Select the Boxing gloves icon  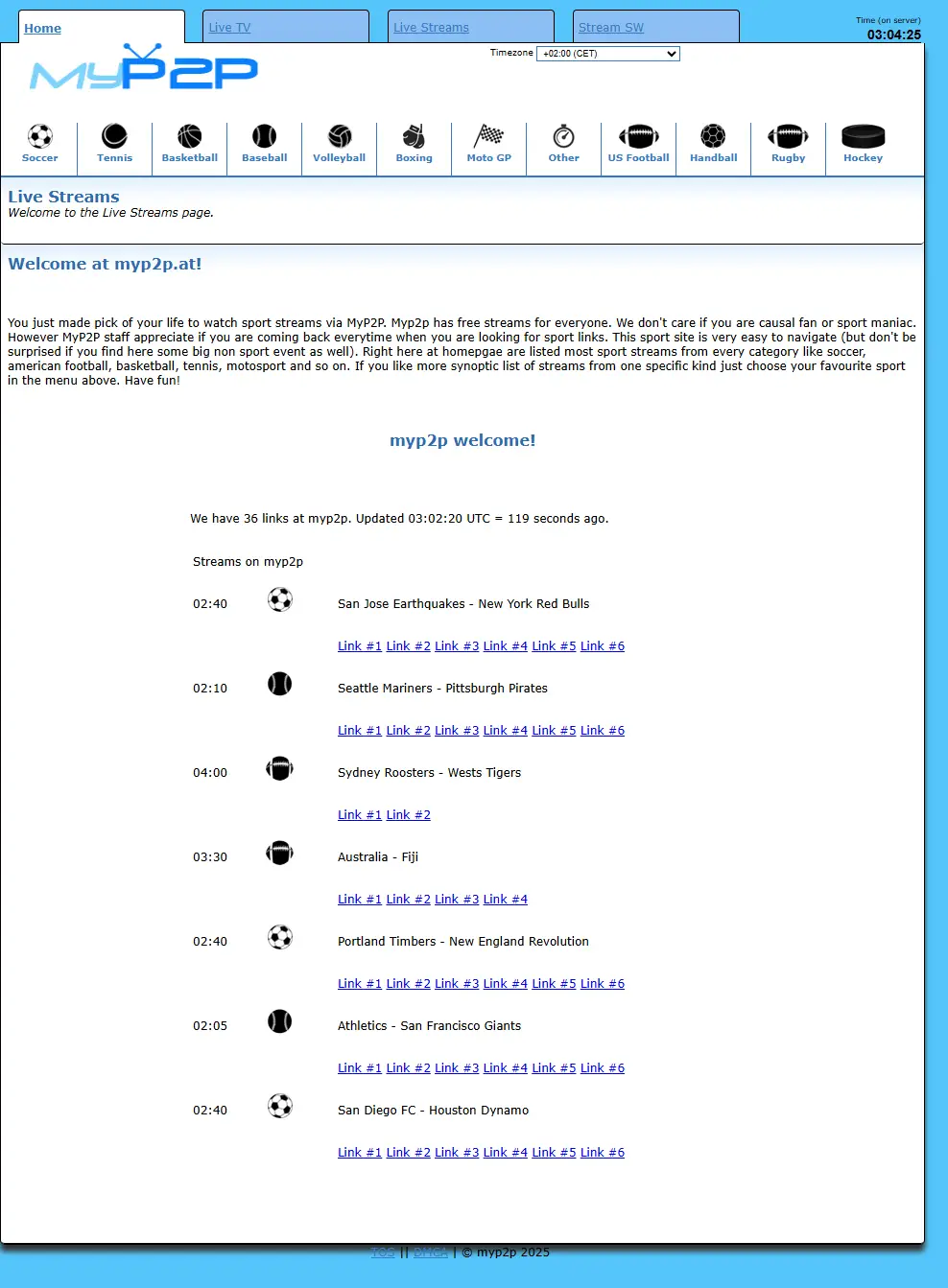tap(415, 136)
